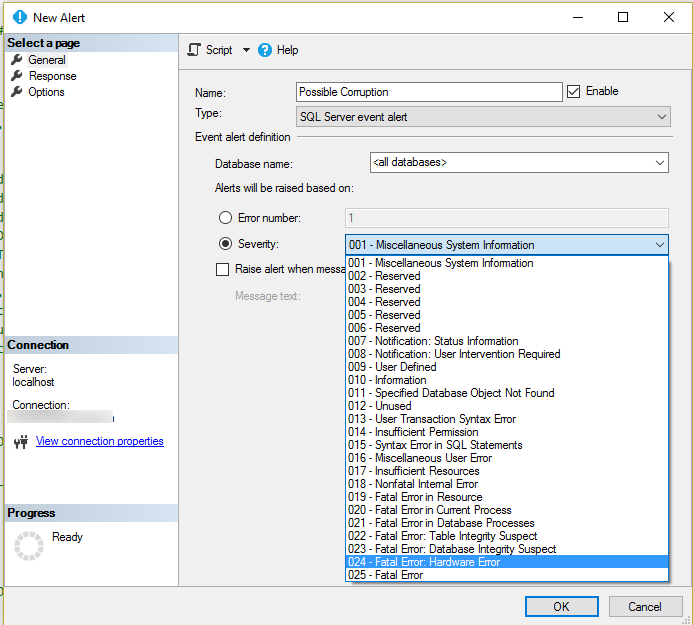This screenshot has height=625, width=693.
Task: Click the Script toolbar icon
Action: click(194, 50)
